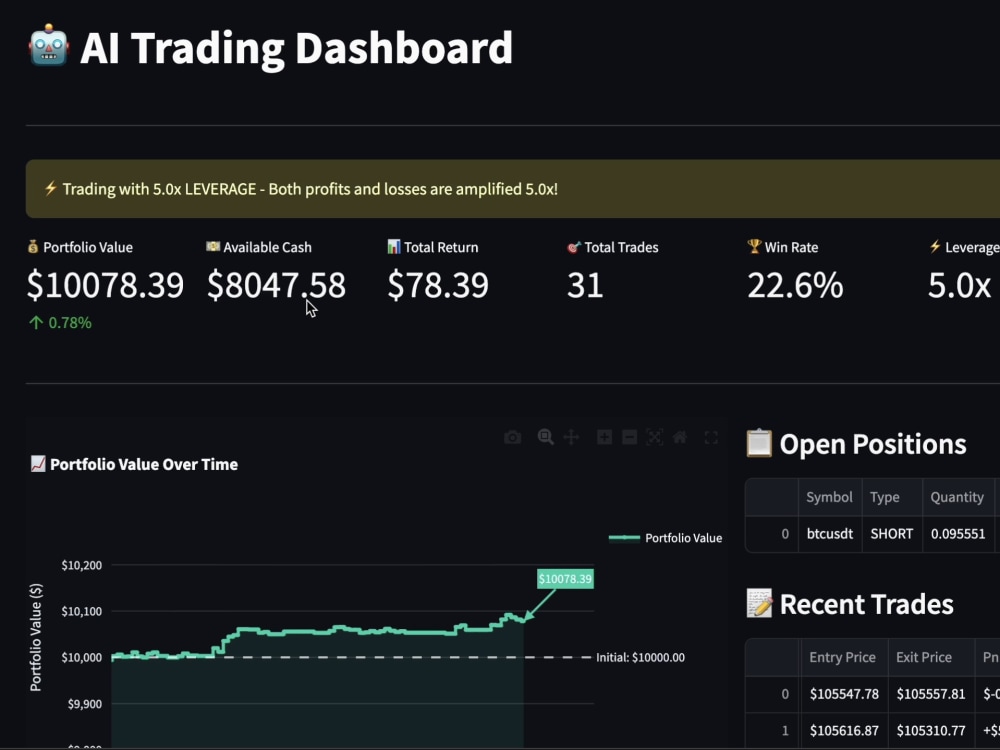Activate the pan tool in chart toolbar

(571, 437)
